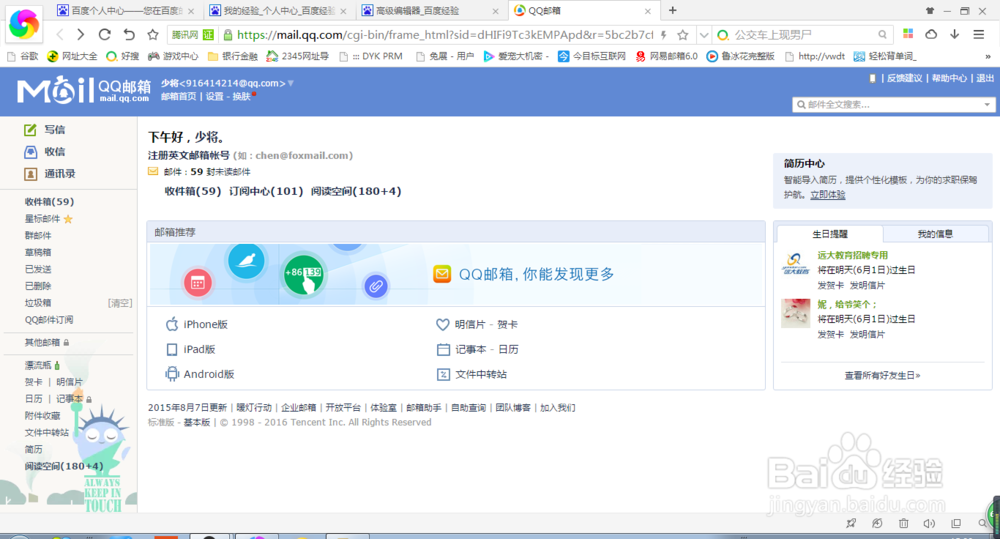The height and width of the screenshot is (539, 1000).
Task: Click the Apple icon for iPhone版
Action: point(172,324)
